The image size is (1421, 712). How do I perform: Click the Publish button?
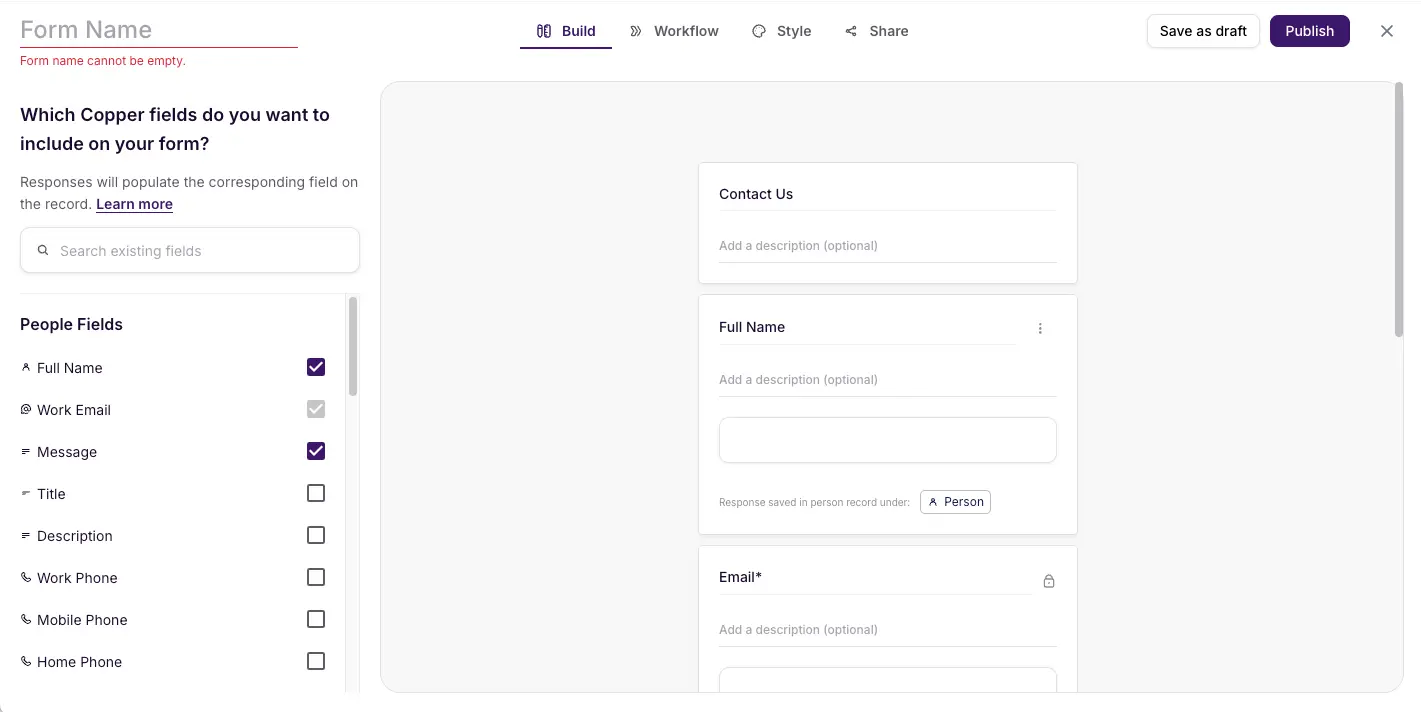pyautogui.click(x=1309, y=31)
